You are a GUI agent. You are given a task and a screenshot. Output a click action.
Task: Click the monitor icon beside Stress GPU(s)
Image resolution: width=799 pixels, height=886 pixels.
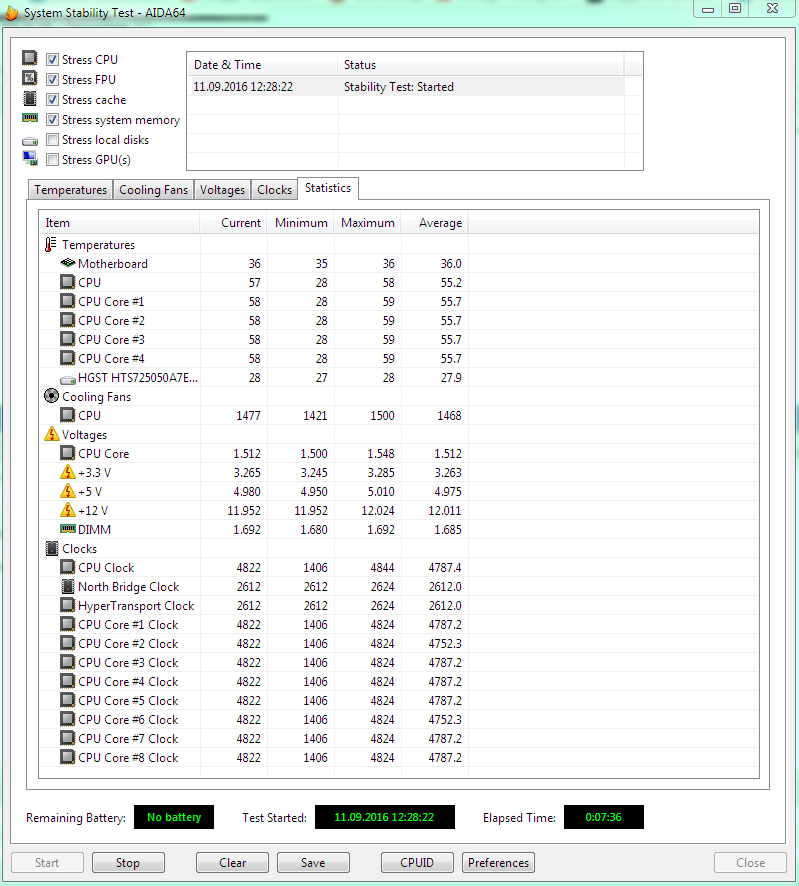[30, 159]
